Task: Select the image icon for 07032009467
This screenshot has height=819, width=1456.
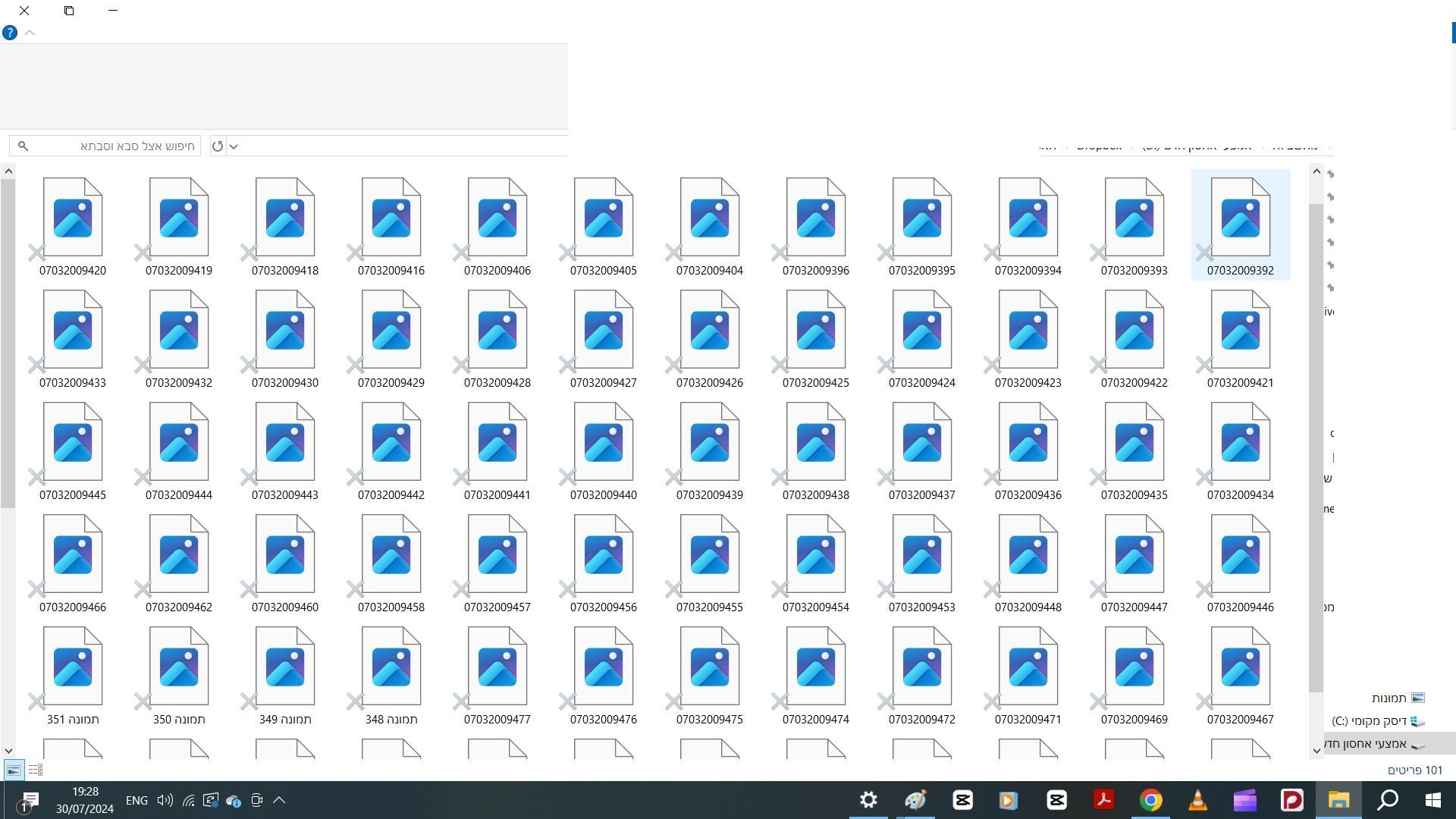Action: 1241,667
